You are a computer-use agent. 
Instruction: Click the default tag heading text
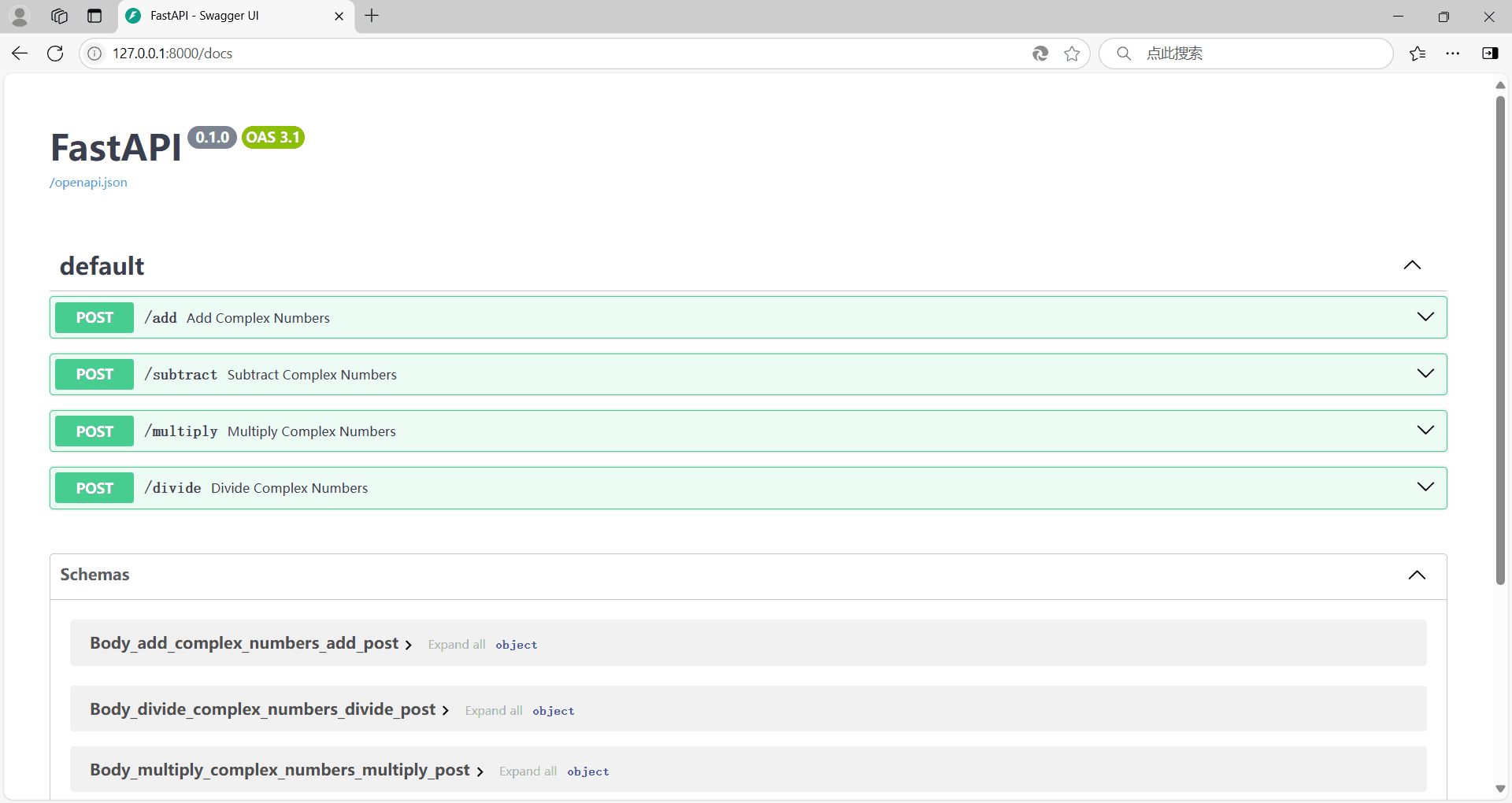point(102,266)
